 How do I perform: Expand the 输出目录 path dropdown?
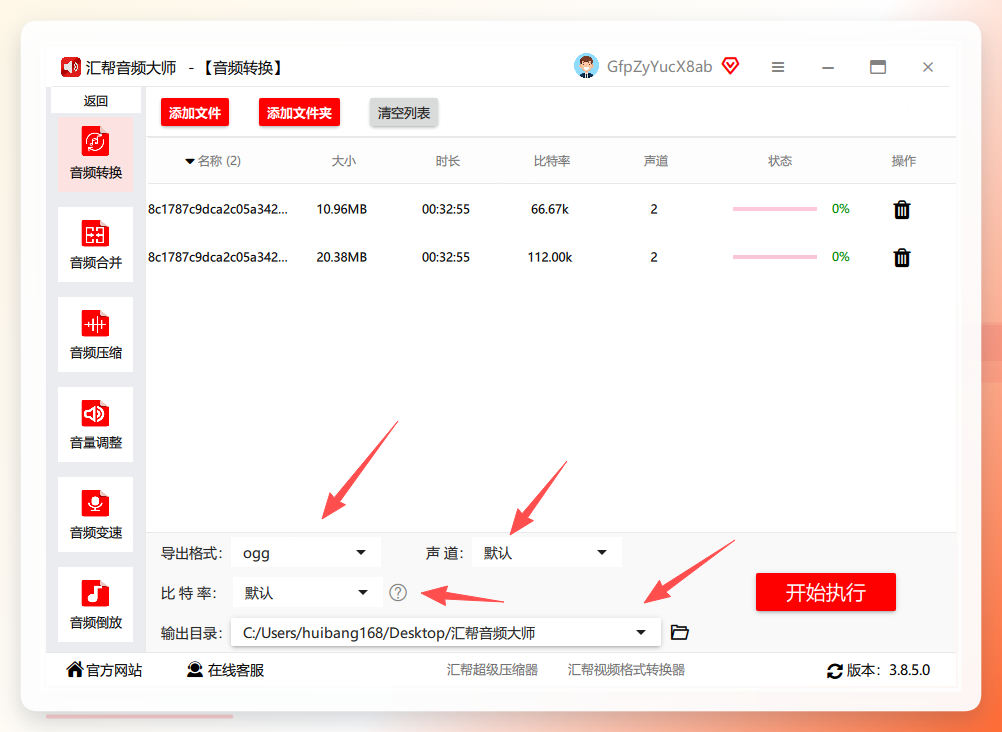click(x=641, y=633)
